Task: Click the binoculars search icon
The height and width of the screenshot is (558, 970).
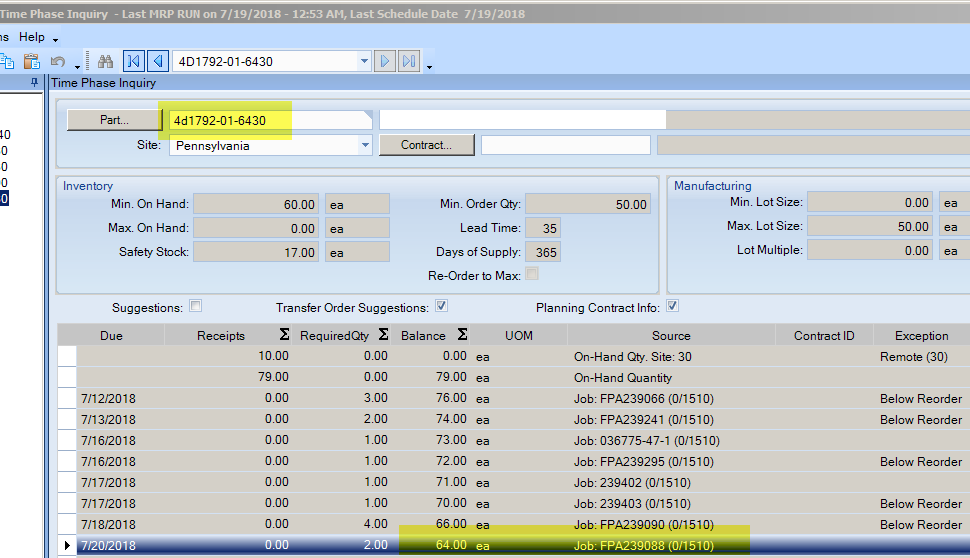Action: (x=105, y=62)
